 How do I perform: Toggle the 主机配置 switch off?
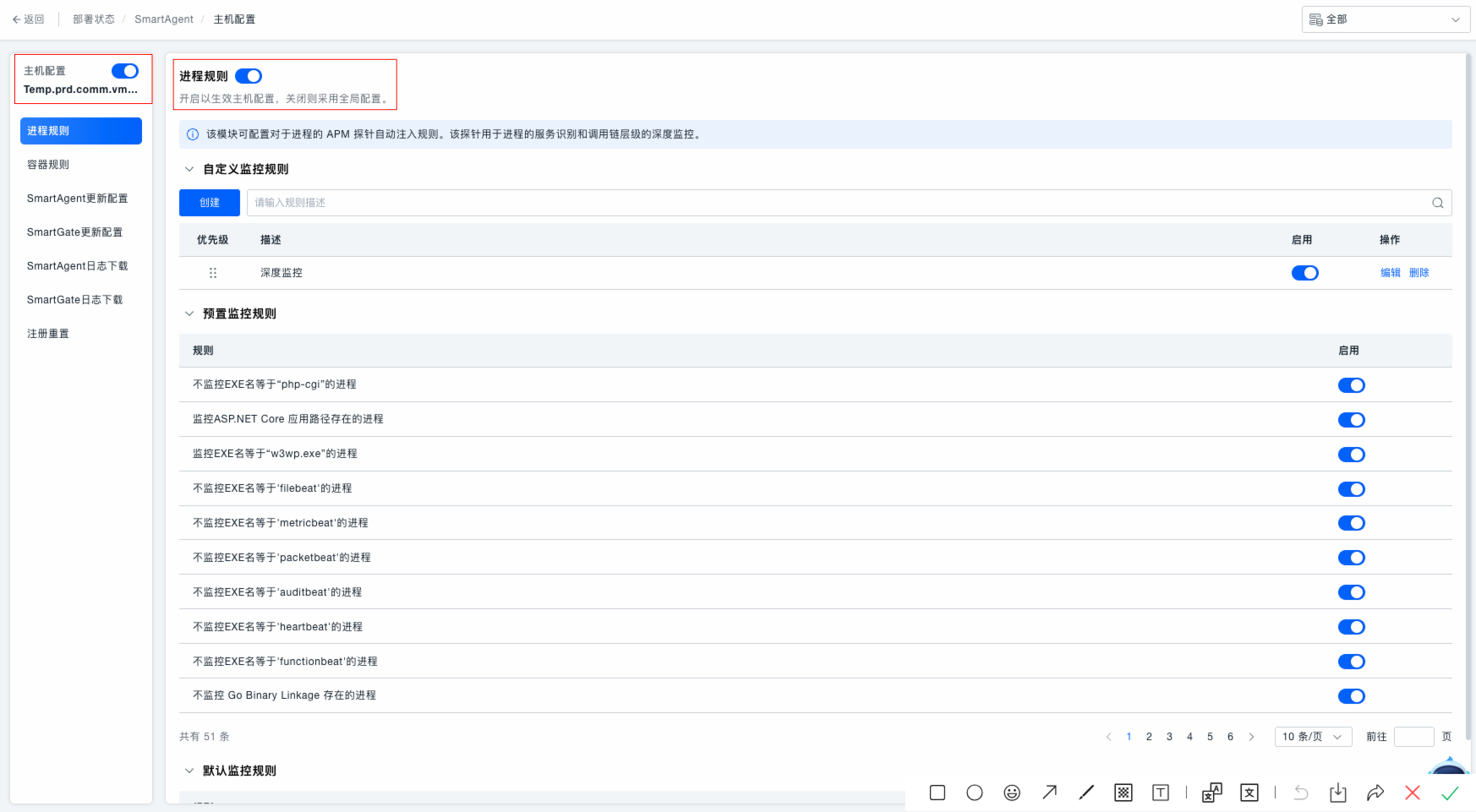(x=125, y=71)
